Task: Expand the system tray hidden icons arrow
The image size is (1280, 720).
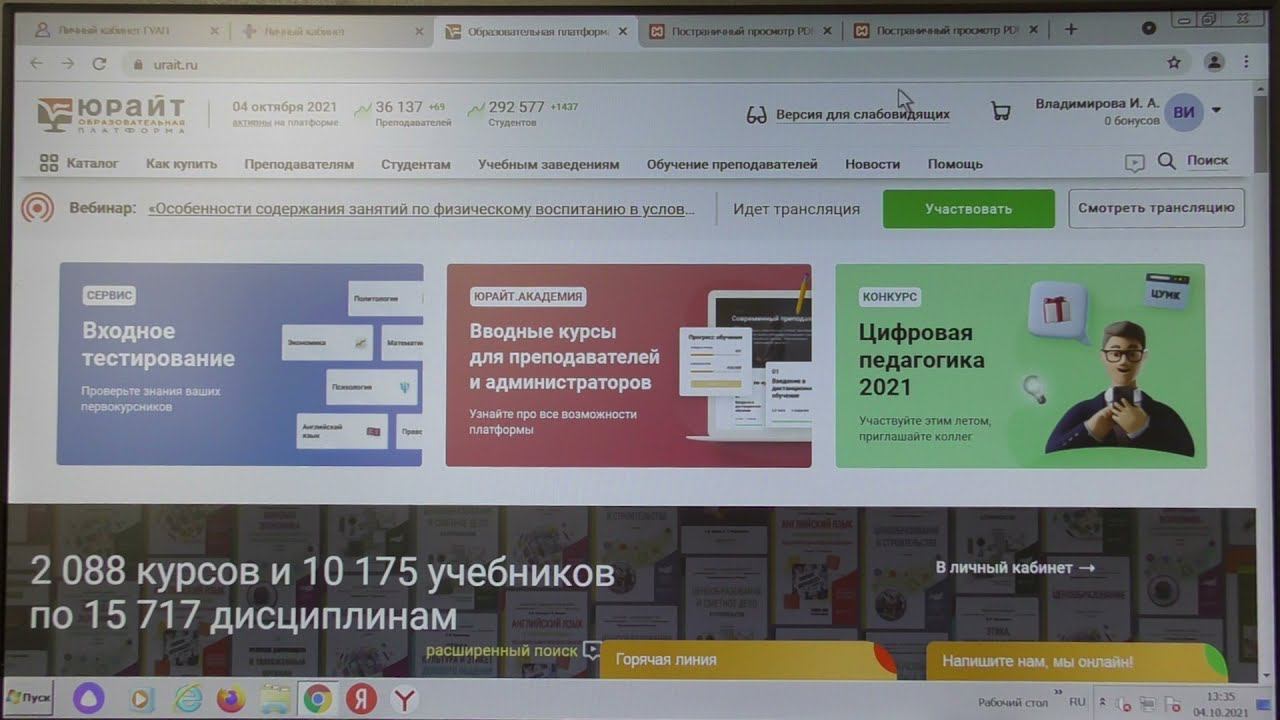Action: (x=1102, y=703)
